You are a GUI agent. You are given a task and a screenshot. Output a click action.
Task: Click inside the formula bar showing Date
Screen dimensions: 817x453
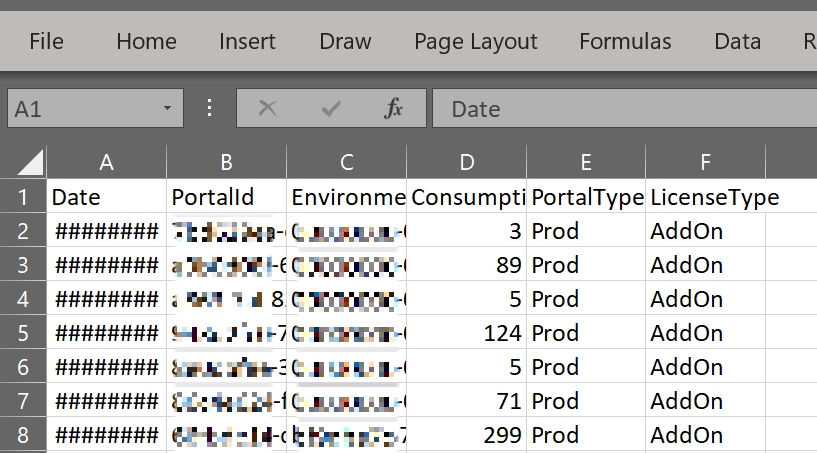[620, 109]
